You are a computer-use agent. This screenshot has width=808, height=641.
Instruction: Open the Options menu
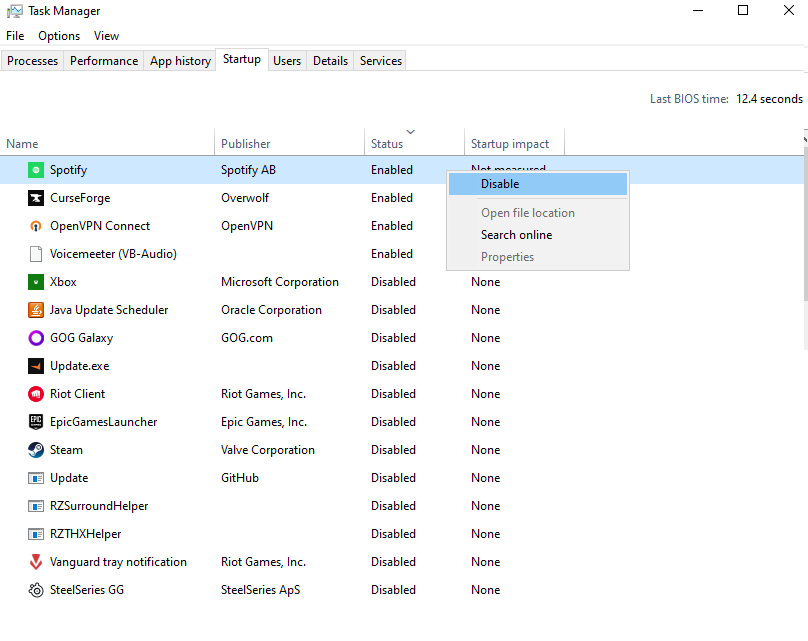click(59, 36)
